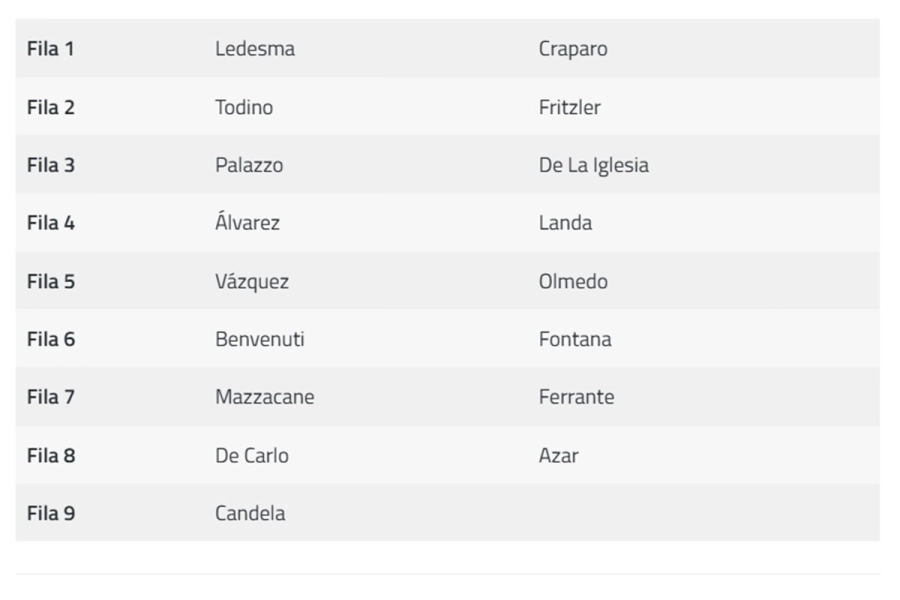Click the Fritzler entry
This screenshot has height=600, width=900.
570,107
